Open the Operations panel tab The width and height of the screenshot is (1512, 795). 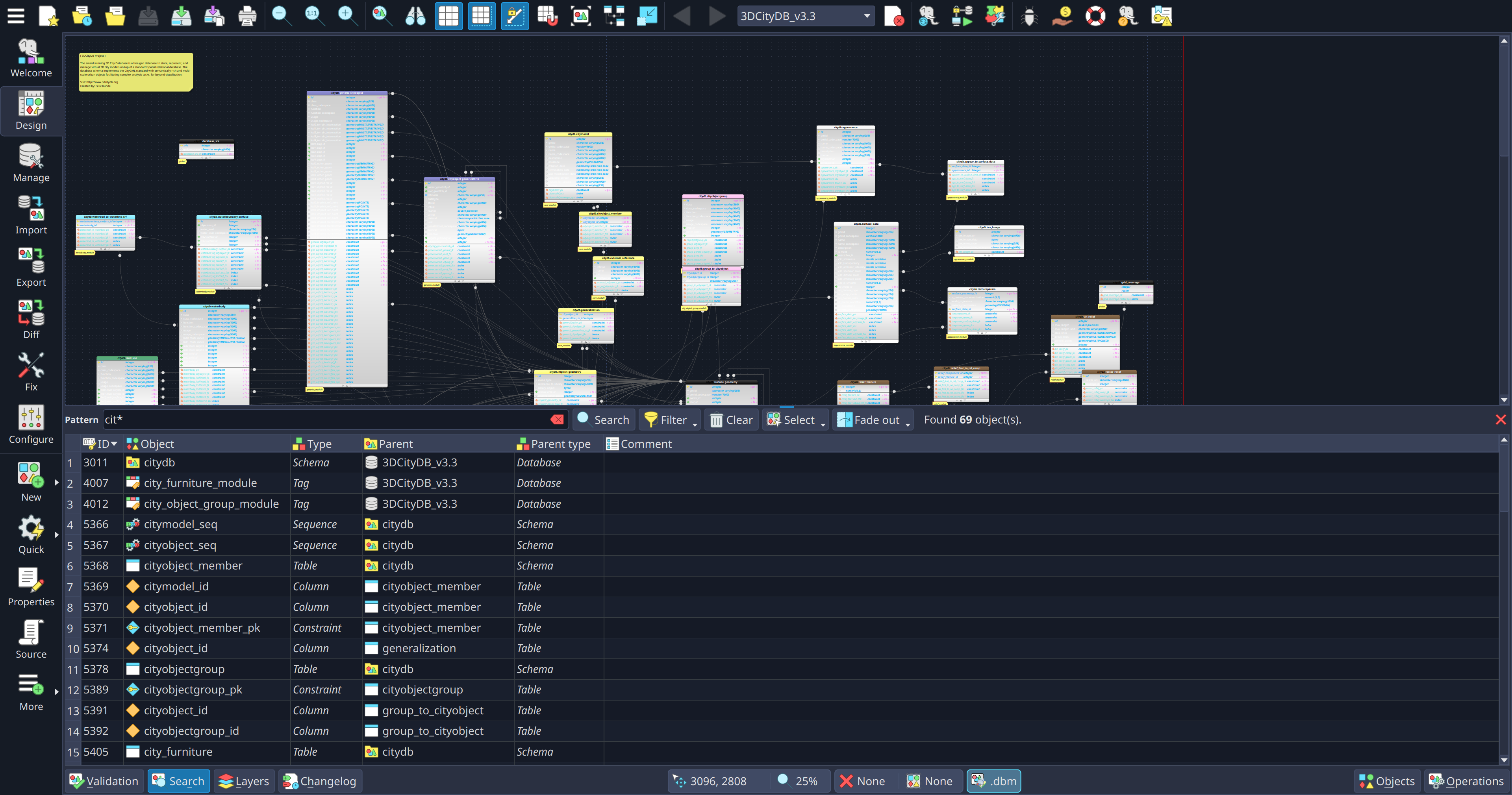(1466, 781)
